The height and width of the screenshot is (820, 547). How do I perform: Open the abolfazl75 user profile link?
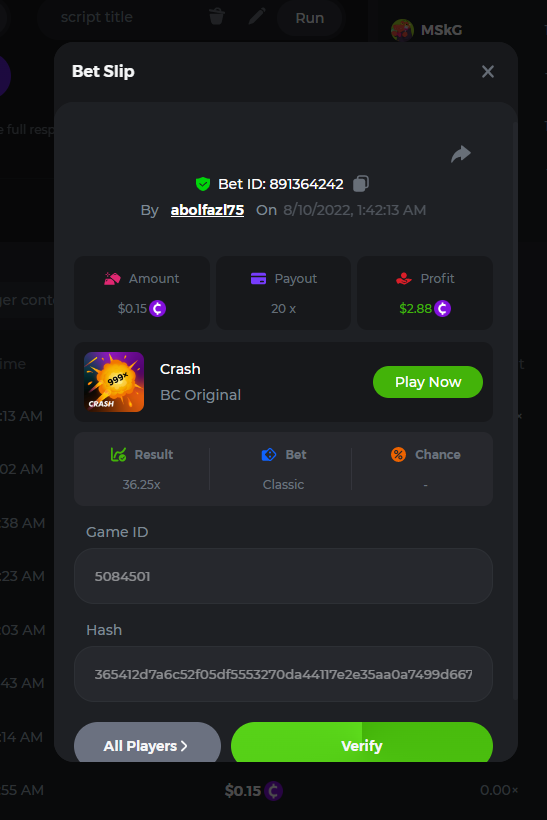click(x=207, y=210)
